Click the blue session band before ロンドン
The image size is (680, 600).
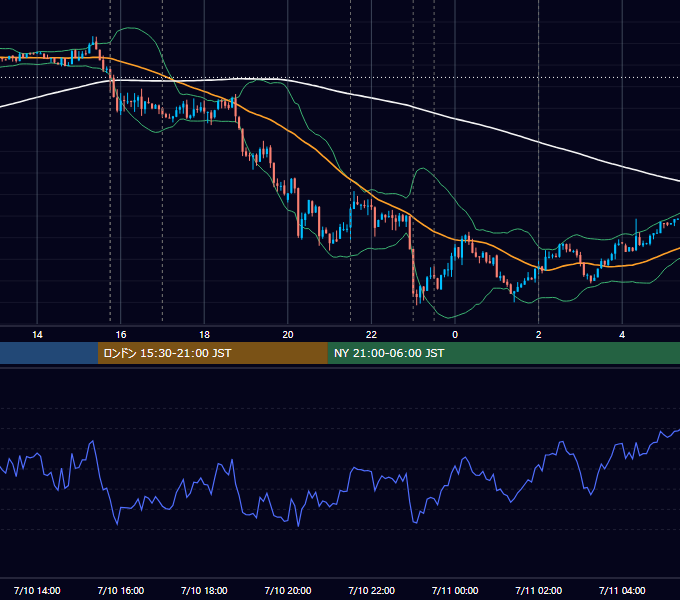coord(49,353)
